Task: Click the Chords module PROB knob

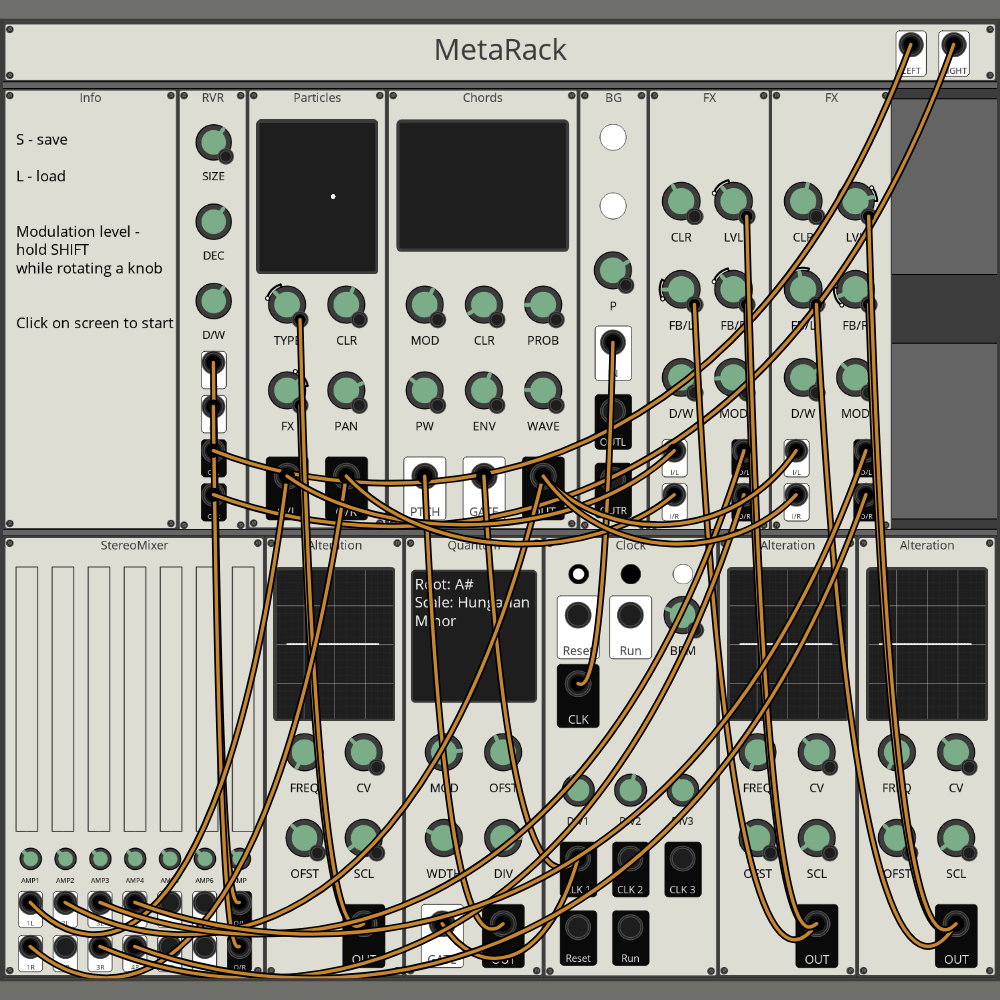Action: [542, 305]
